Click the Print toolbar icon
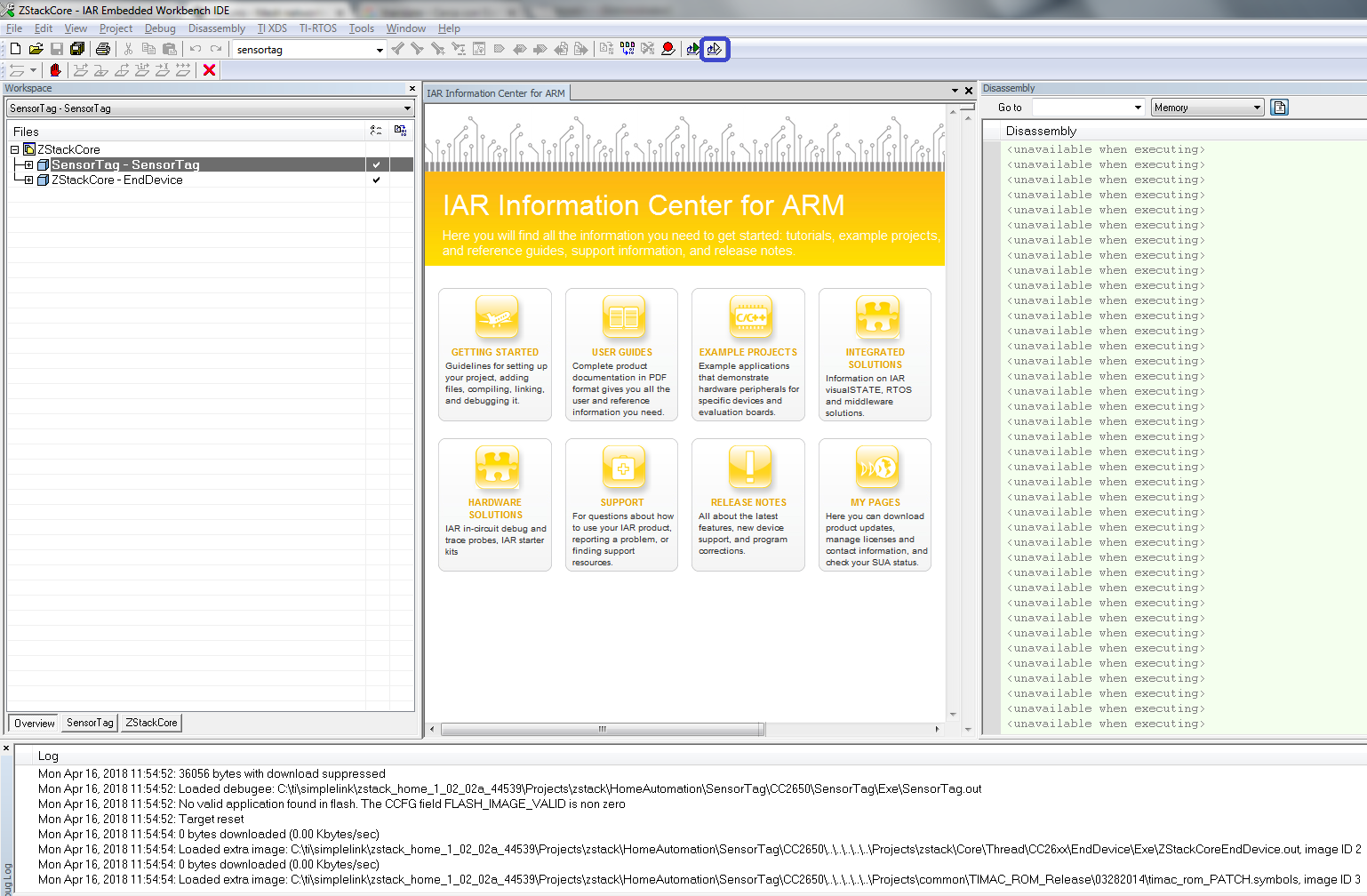The width and height of the screenshot is (1367, 896). (x=103, y=49)
